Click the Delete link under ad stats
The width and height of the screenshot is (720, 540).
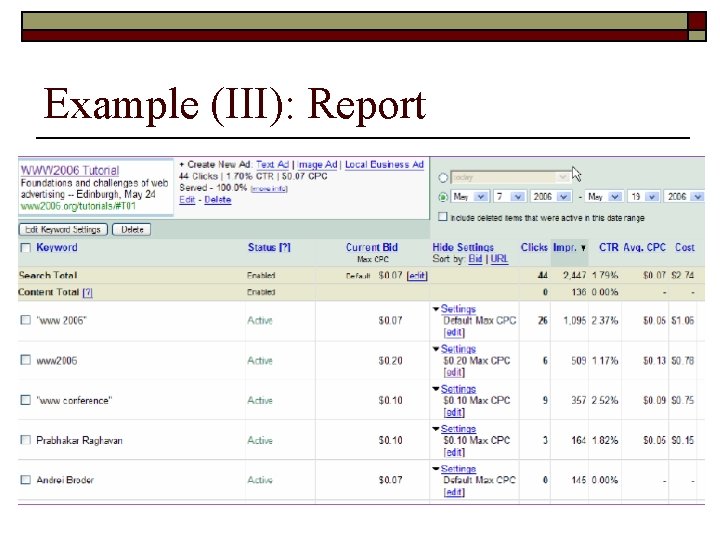[218, 200]
